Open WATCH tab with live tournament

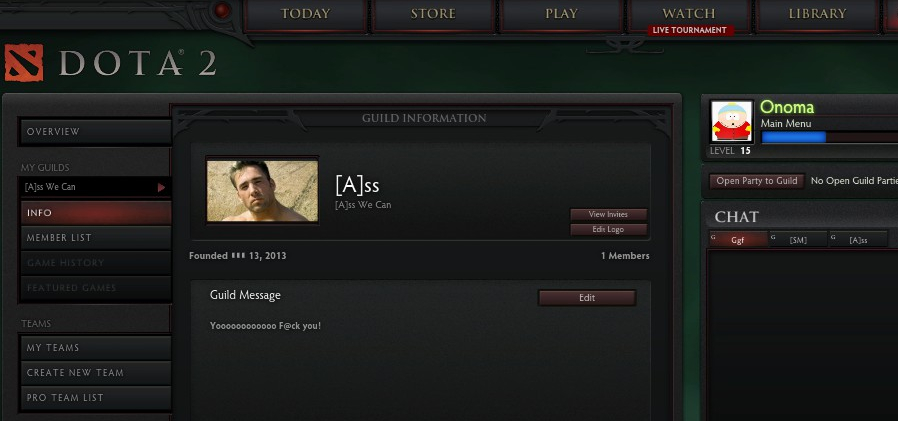pos(689,15)
